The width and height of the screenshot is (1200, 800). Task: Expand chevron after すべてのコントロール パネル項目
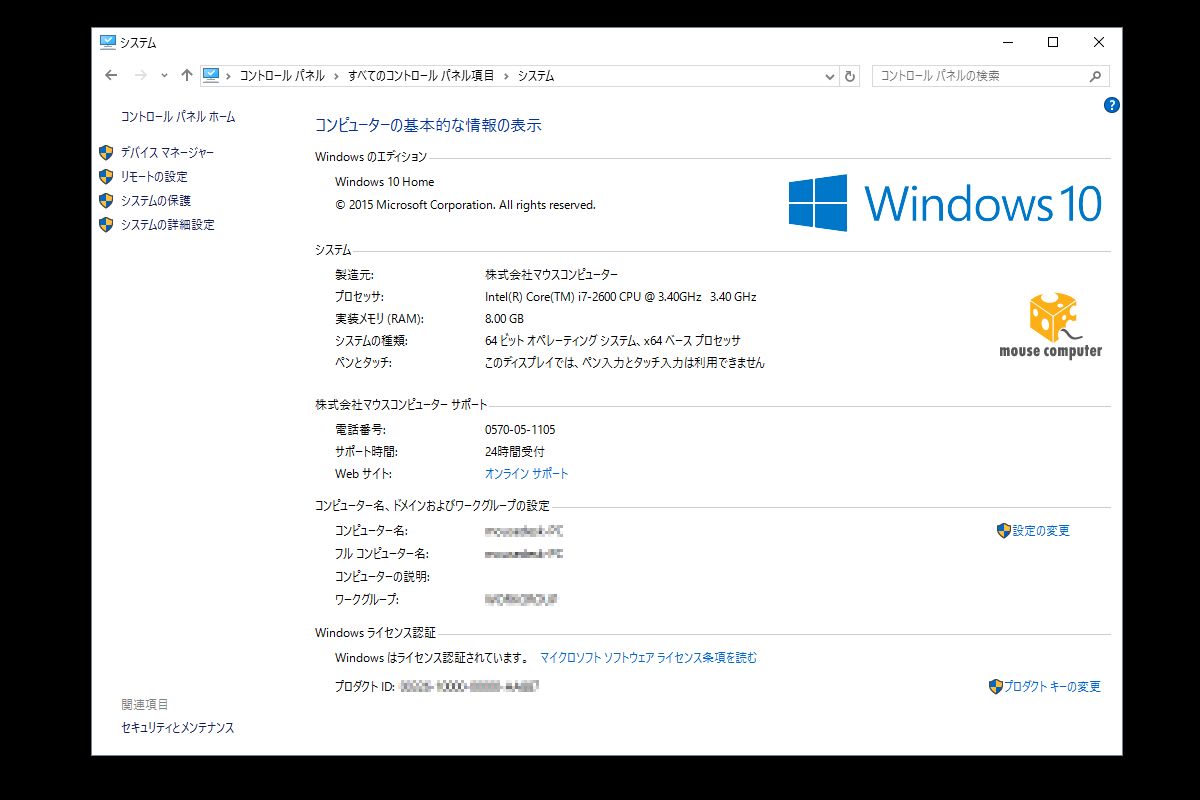tap(506, 76)
